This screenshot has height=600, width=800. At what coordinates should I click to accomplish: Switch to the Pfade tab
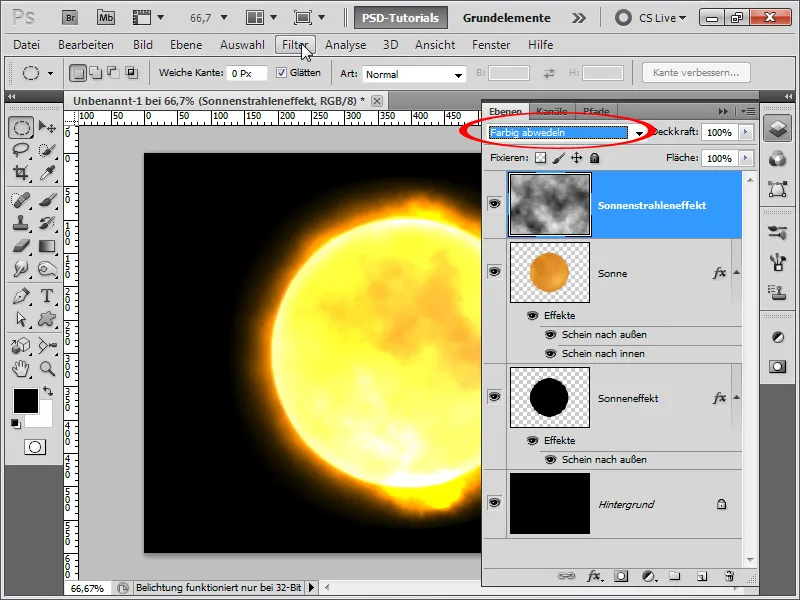click(x=596, y=111)
